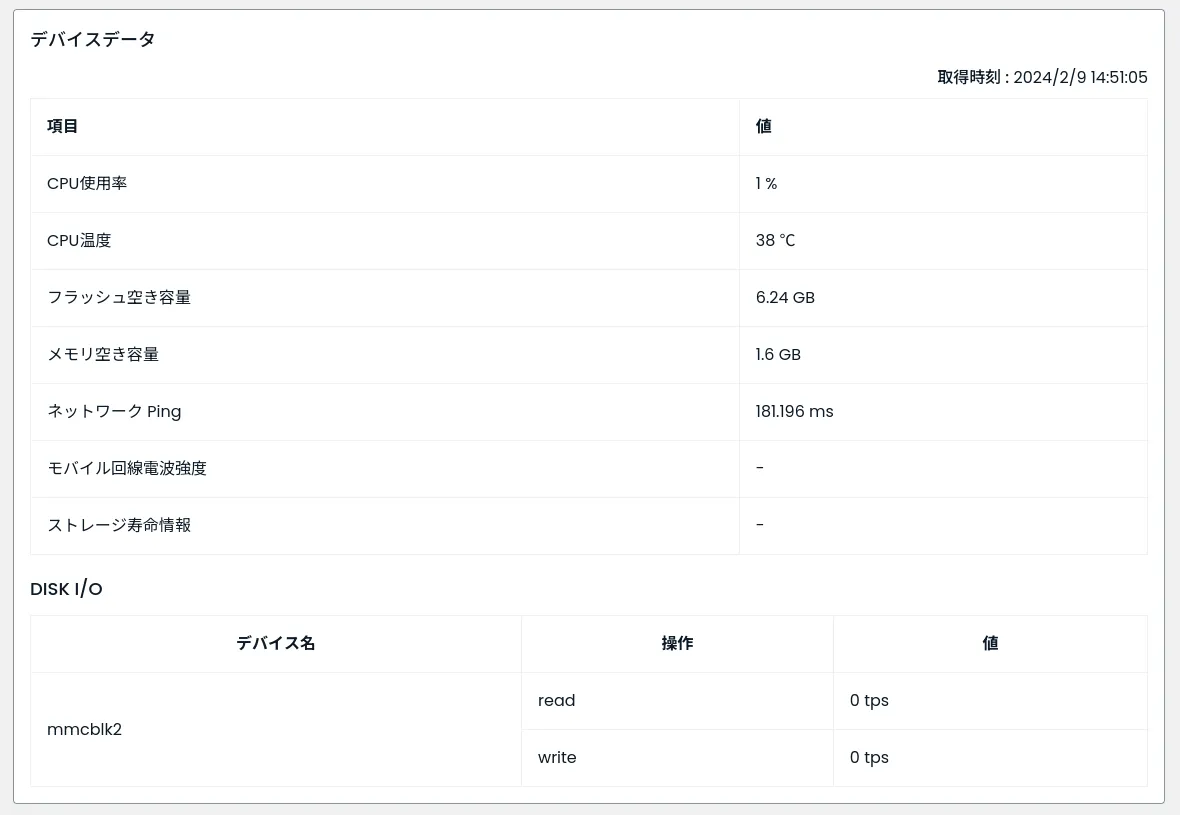
Task: Select the 1 % CPU usage value
Action: click(766, 183)
